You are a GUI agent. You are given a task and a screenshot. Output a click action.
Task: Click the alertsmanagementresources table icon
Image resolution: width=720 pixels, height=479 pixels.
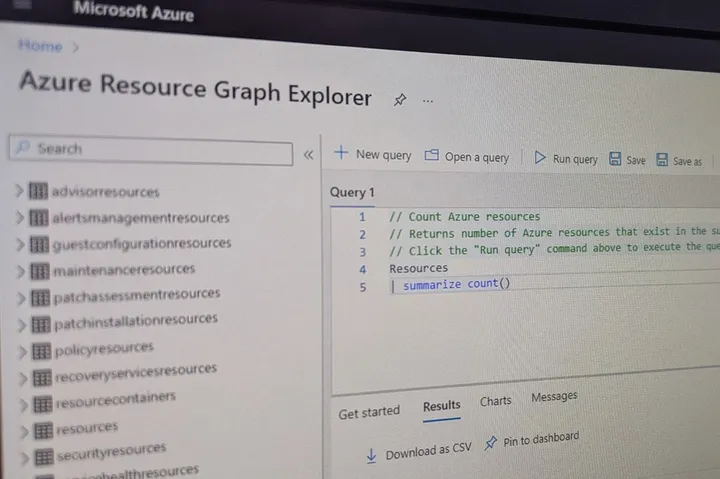tap(39, 218)
